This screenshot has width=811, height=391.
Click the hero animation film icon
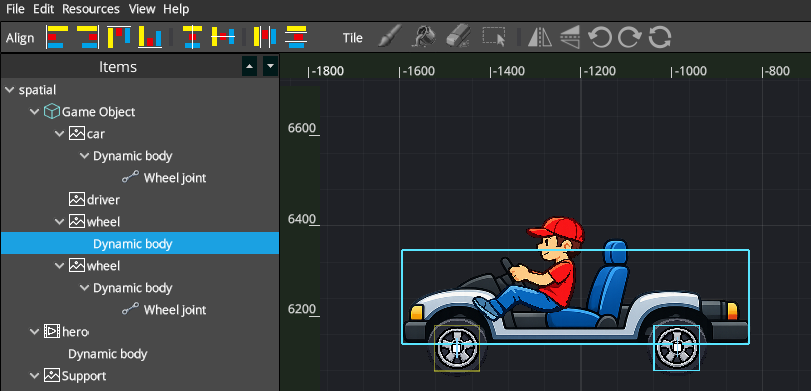51,332
